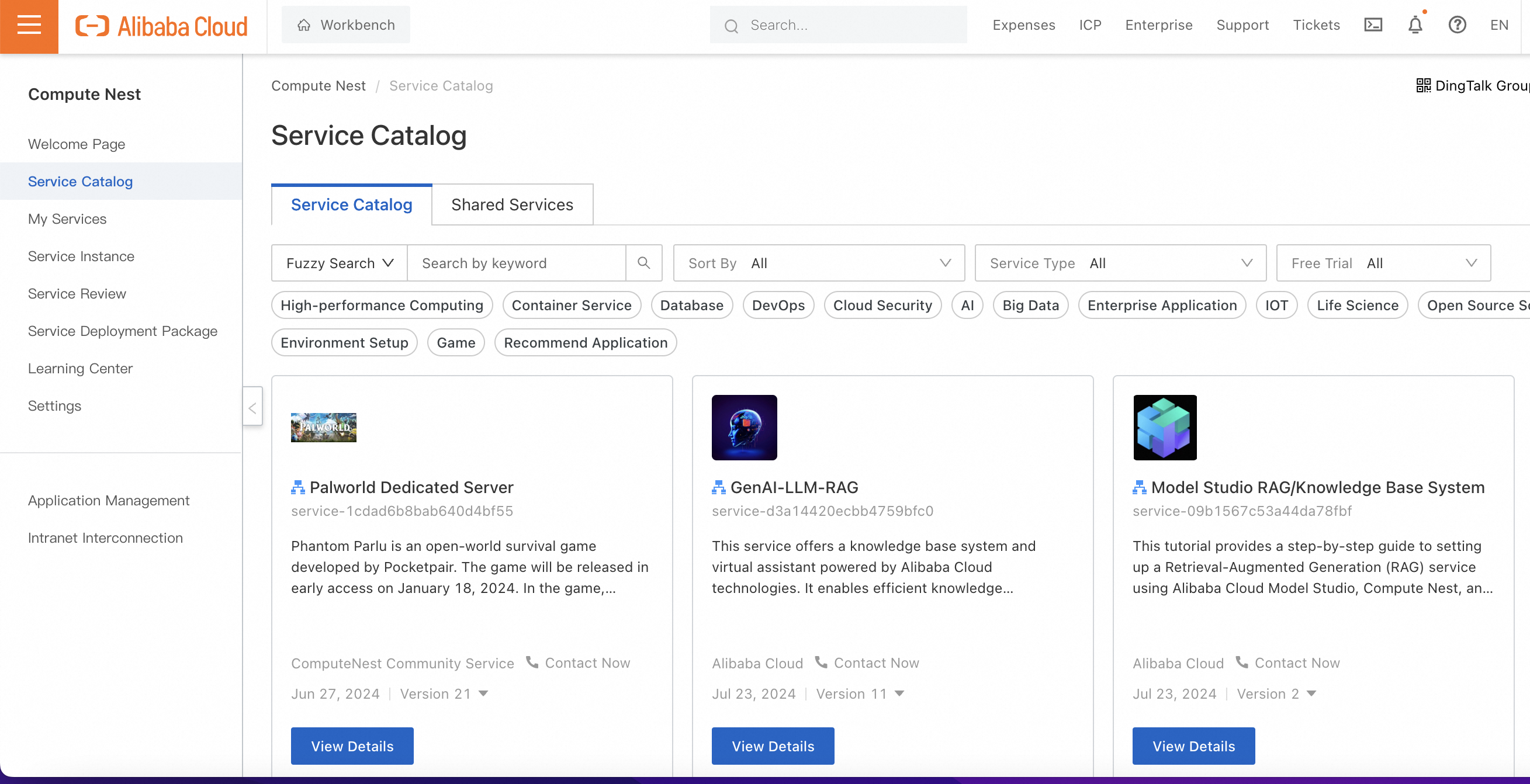This screenshot has width=1530, height=784.
Task: Switch to the Shared Services tab
Action: 512,204
